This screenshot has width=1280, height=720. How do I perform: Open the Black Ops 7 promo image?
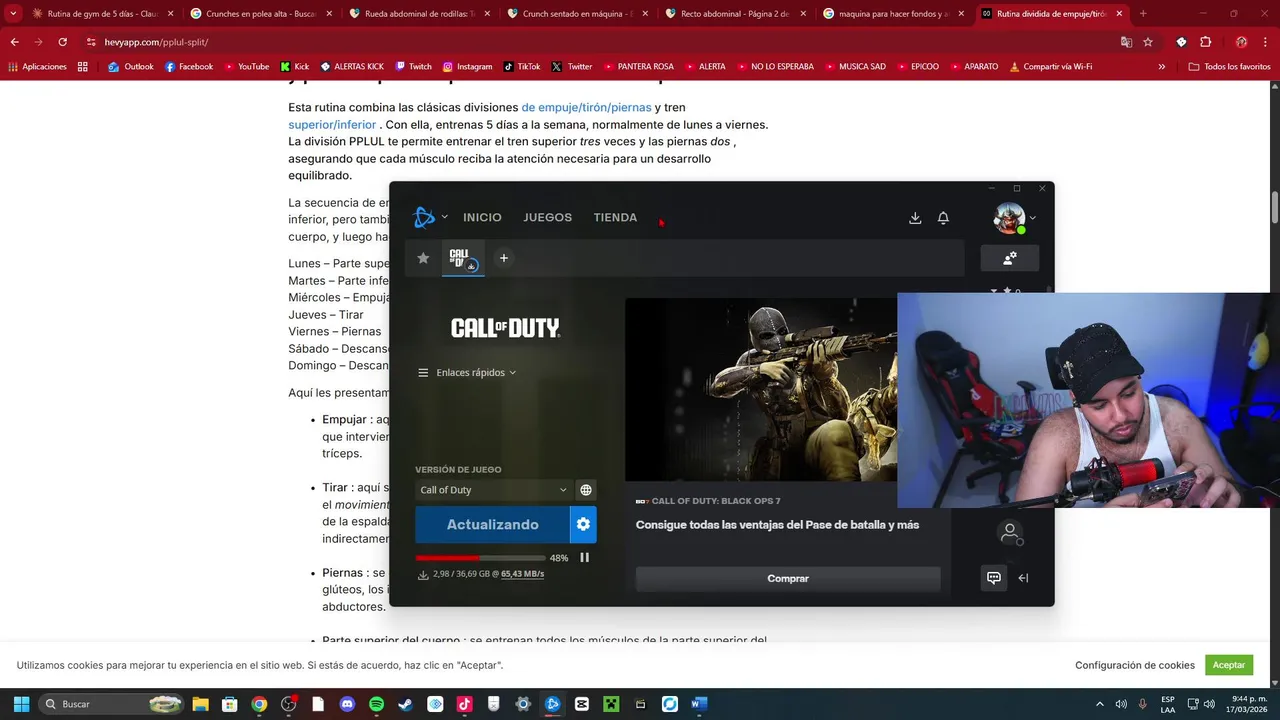click(761, 390)
